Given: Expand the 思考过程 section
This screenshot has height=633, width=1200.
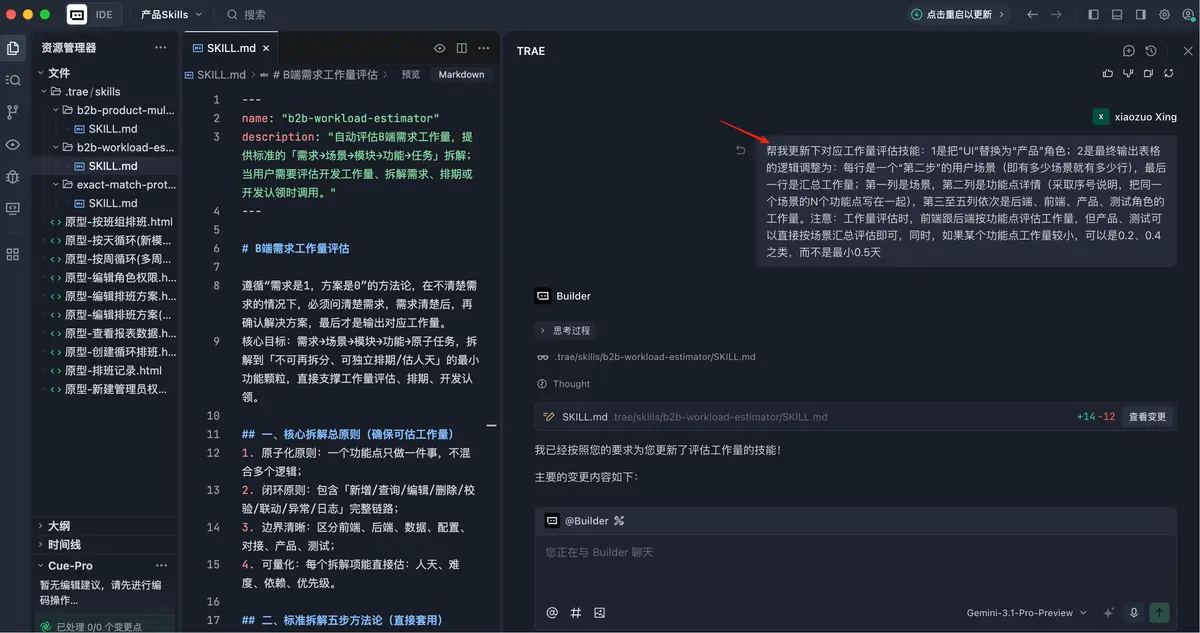Looking at the screenshot, I should [x=565, y=330].
